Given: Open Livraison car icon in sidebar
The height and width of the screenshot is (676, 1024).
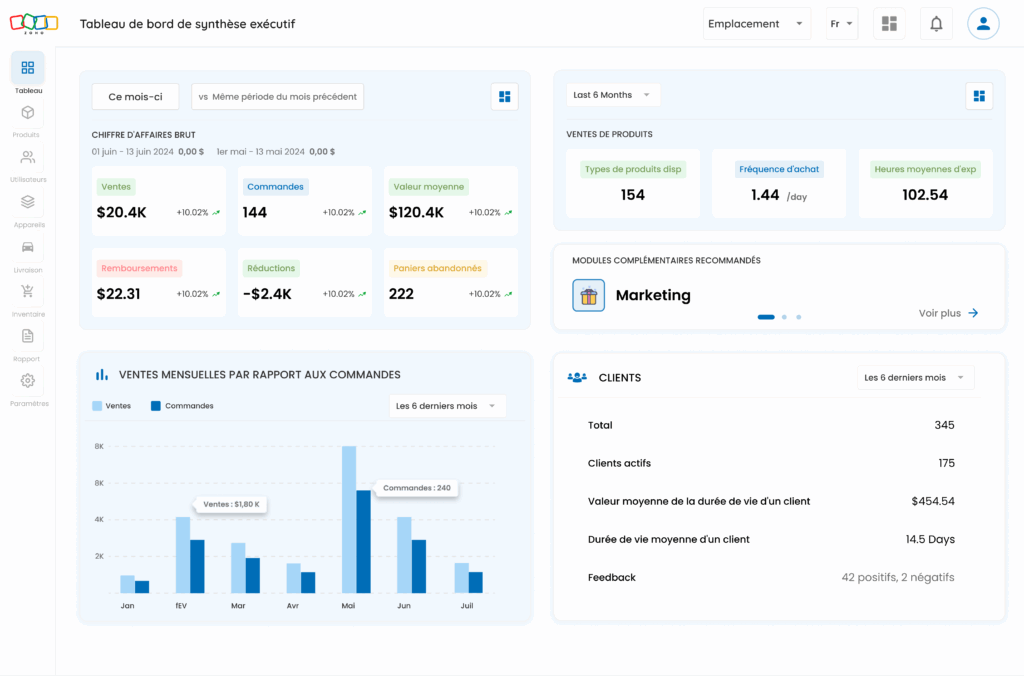Looking at the screenshot, I should tap(27, 247).
